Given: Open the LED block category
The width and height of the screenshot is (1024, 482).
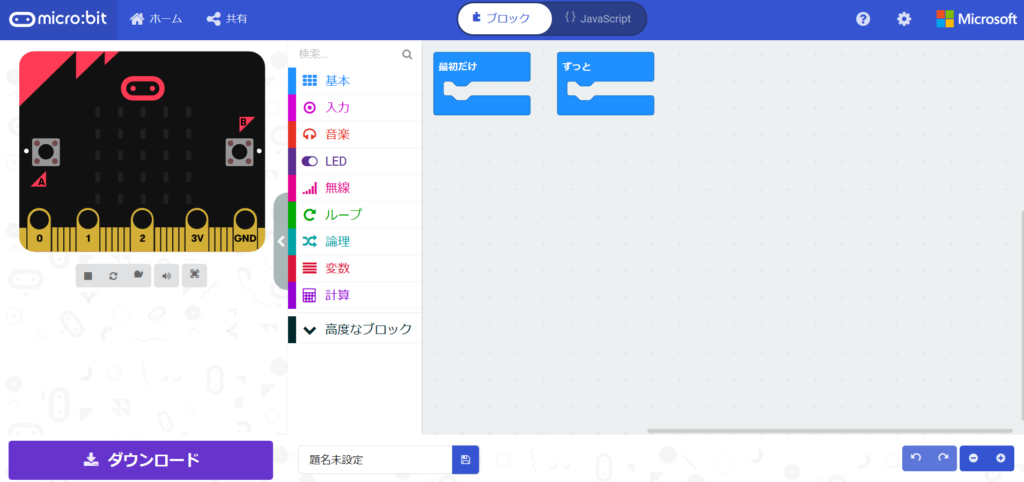Looking at the screenshot, I should (355, 161).
